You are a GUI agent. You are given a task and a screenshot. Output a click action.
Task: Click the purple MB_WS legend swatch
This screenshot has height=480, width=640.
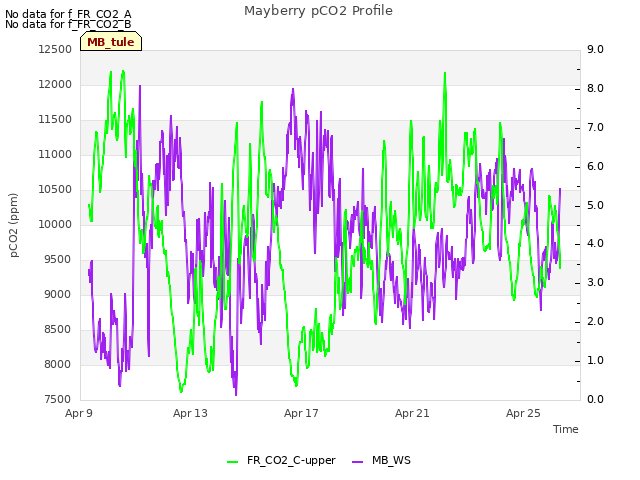coord(358,462)
